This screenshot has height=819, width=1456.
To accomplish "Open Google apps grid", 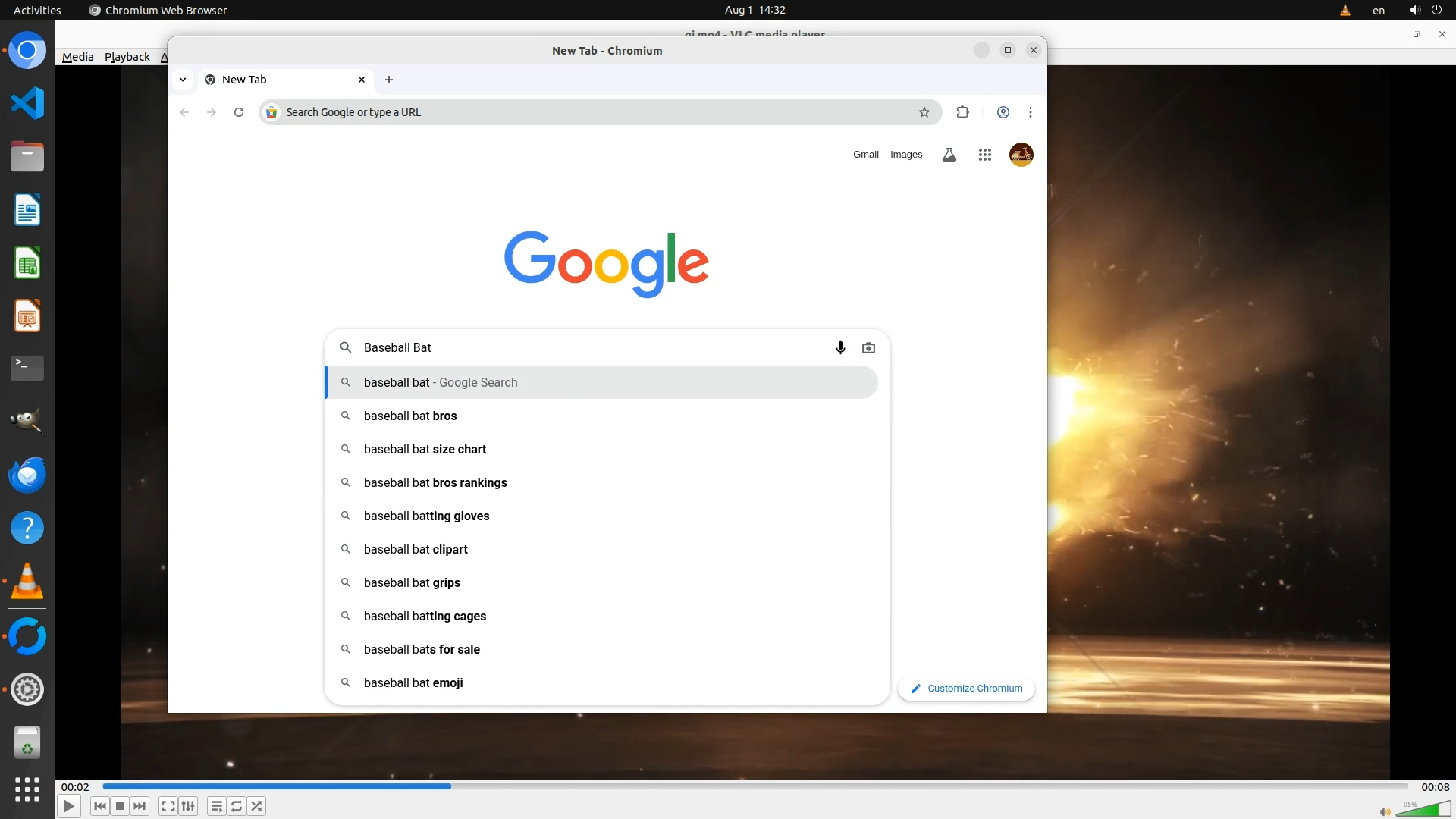I will pos(984,155).
